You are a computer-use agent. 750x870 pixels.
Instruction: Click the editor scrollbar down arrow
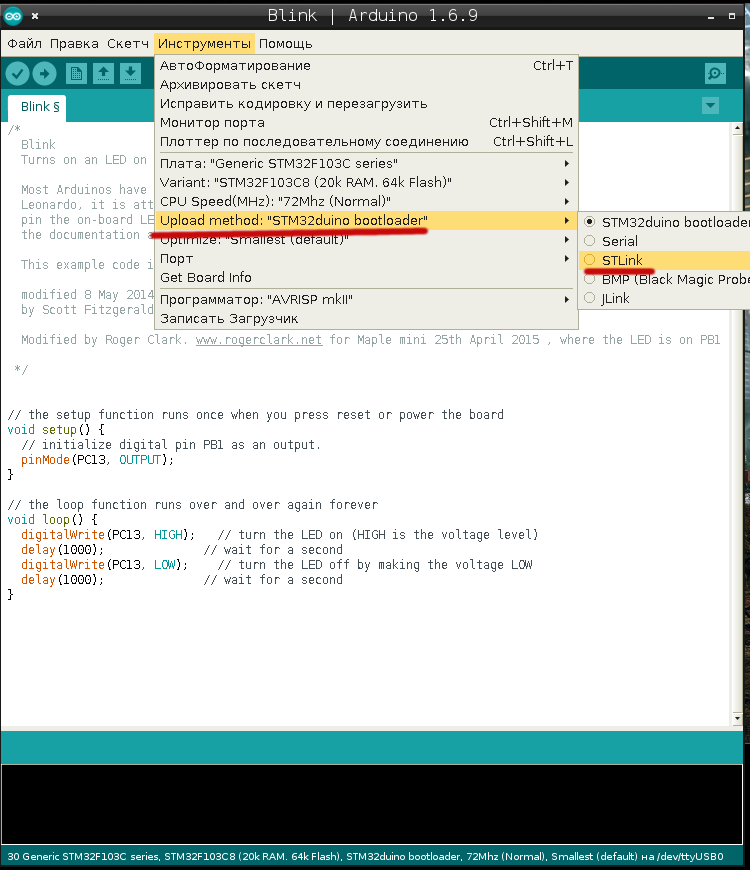[x=737, y=718]
